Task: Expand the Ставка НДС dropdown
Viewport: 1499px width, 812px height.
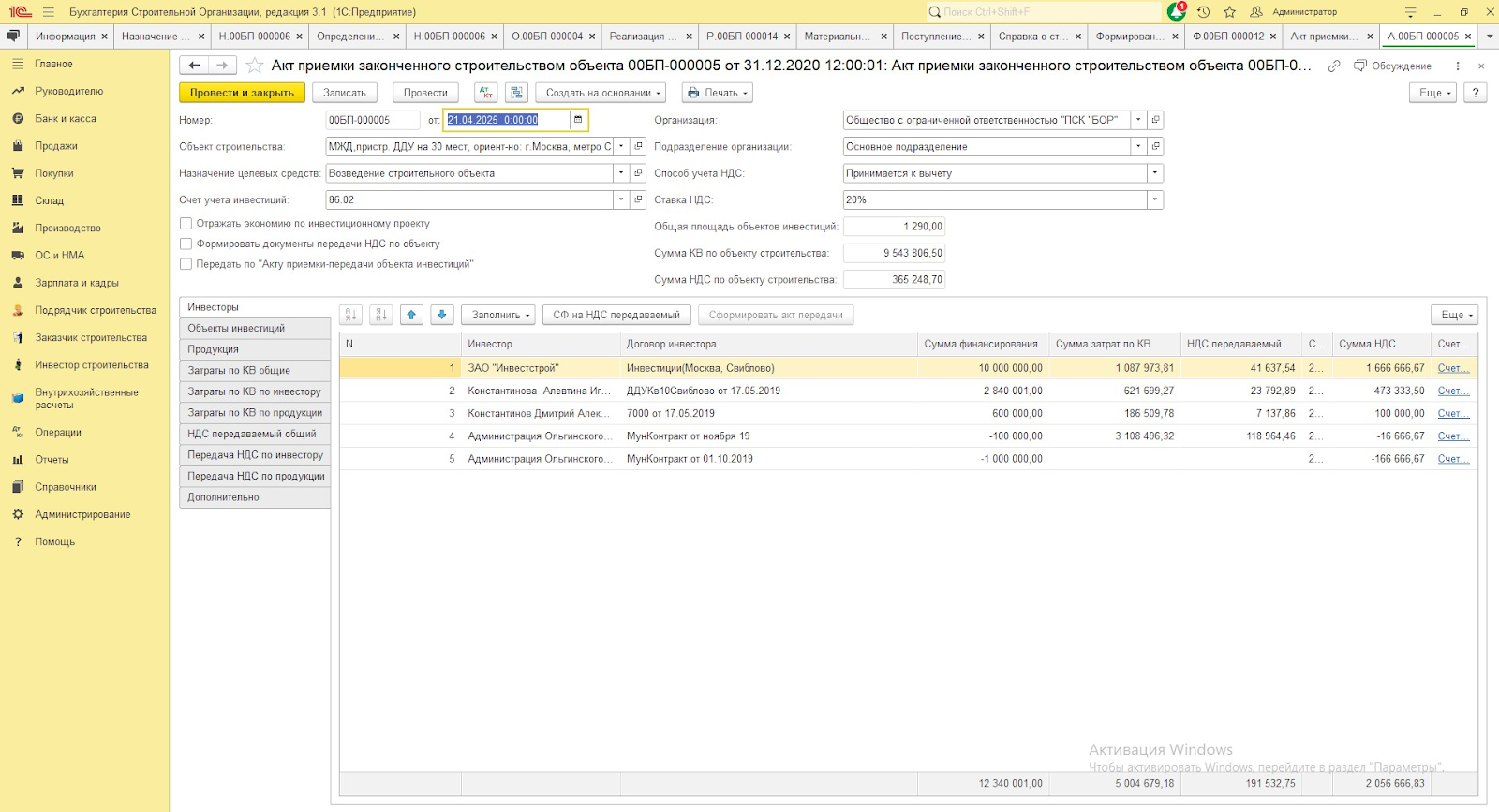Action: (1155, 199)
